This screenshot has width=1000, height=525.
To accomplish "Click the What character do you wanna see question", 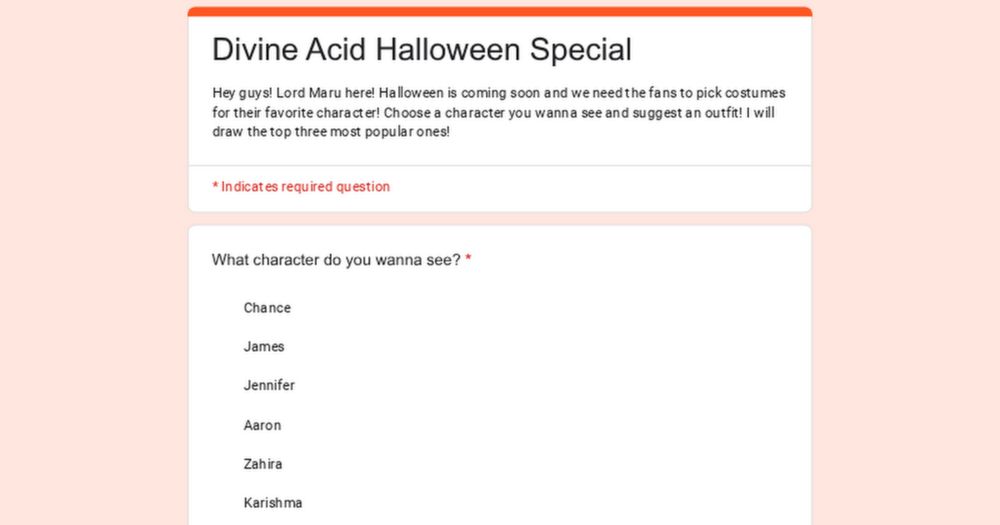I will coord(336,260).
